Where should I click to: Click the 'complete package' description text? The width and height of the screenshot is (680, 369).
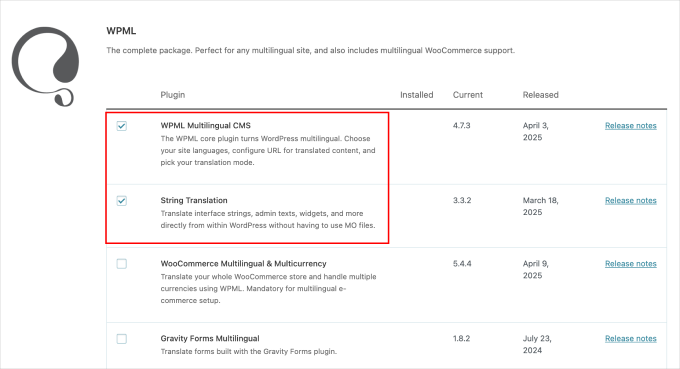[x=311, y=50]
